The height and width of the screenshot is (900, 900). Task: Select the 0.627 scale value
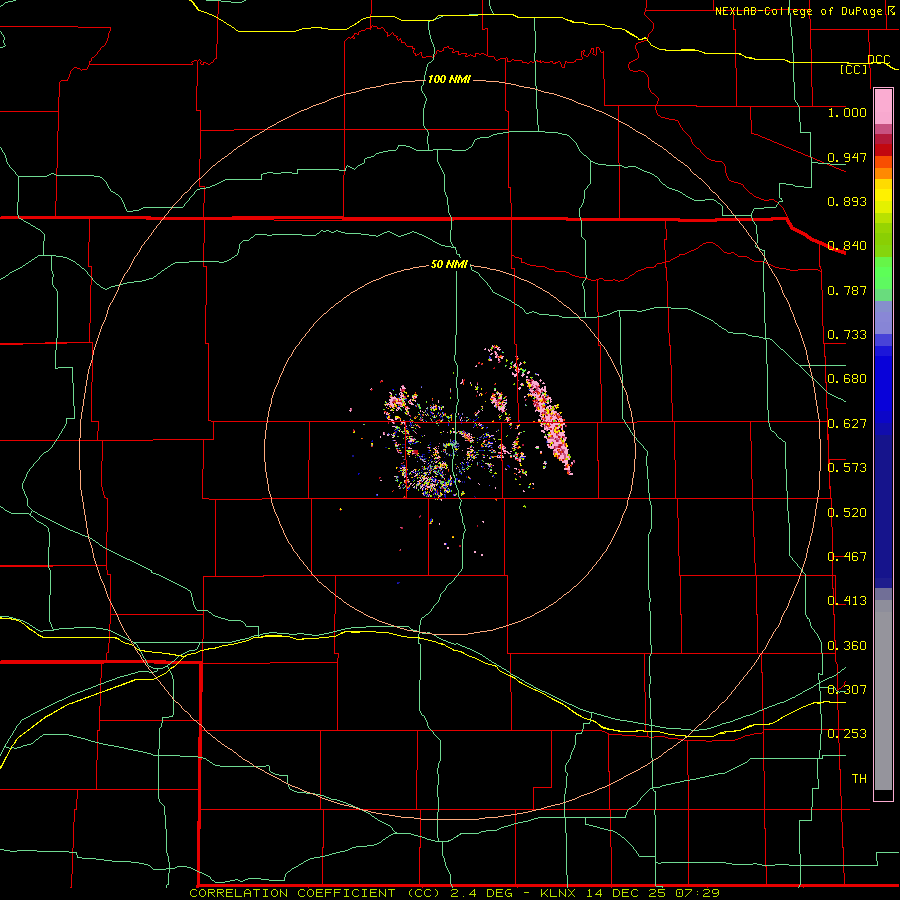pos(847,424)
